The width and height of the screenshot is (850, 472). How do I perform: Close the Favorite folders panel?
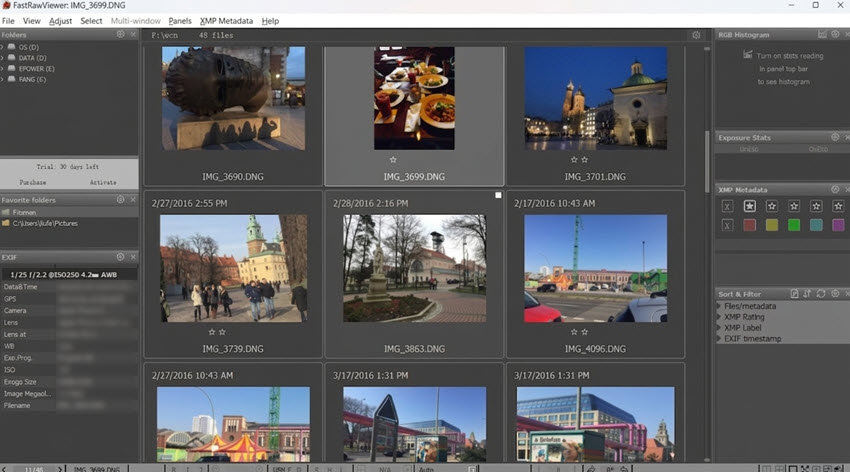[133, 199]
